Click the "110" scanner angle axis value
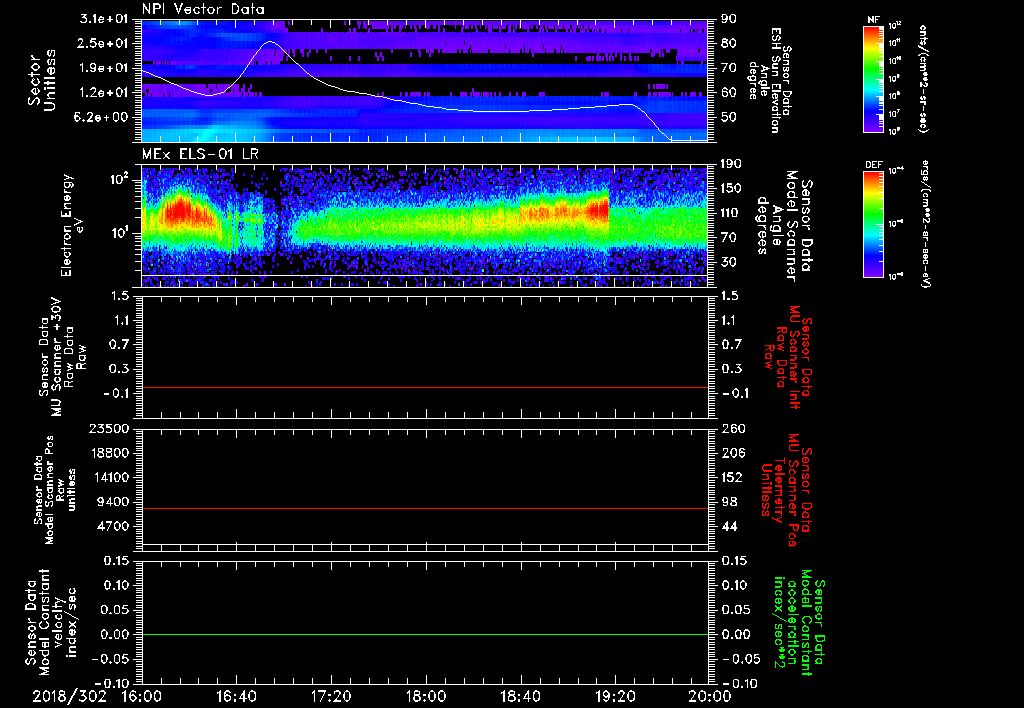The width and height of the screenshot is (1024, 708). 731,213
